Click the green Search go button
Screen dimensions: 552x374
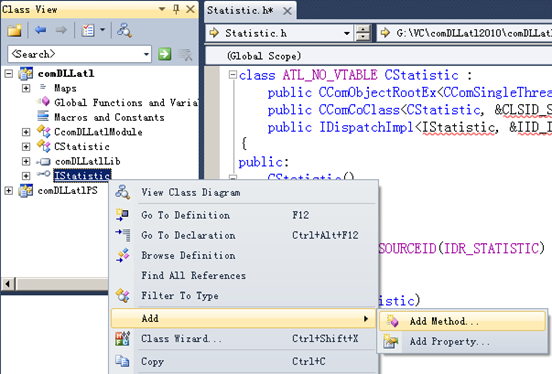point(164,54)
